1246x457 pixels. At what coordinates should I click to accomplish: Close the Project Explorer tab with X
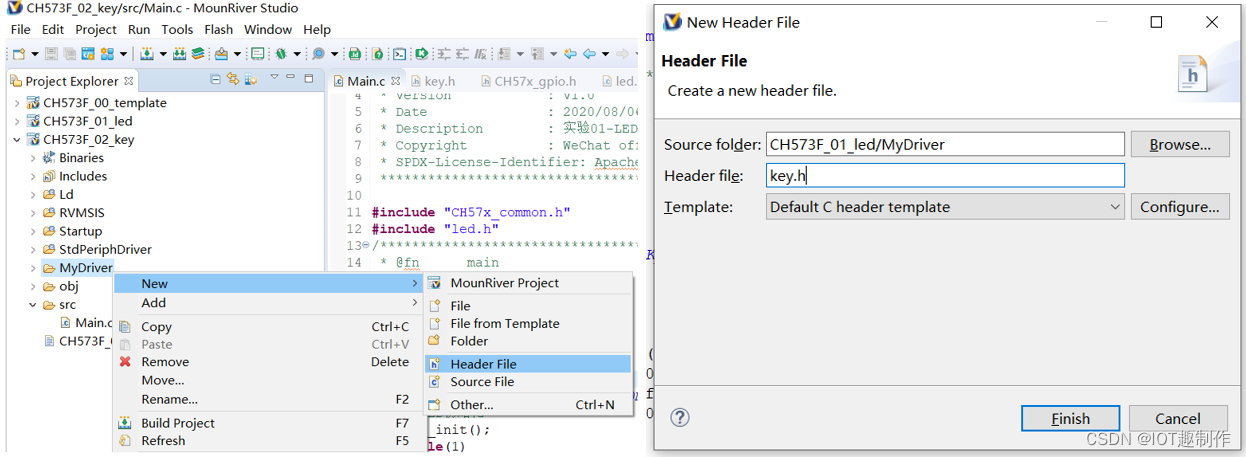129,80
